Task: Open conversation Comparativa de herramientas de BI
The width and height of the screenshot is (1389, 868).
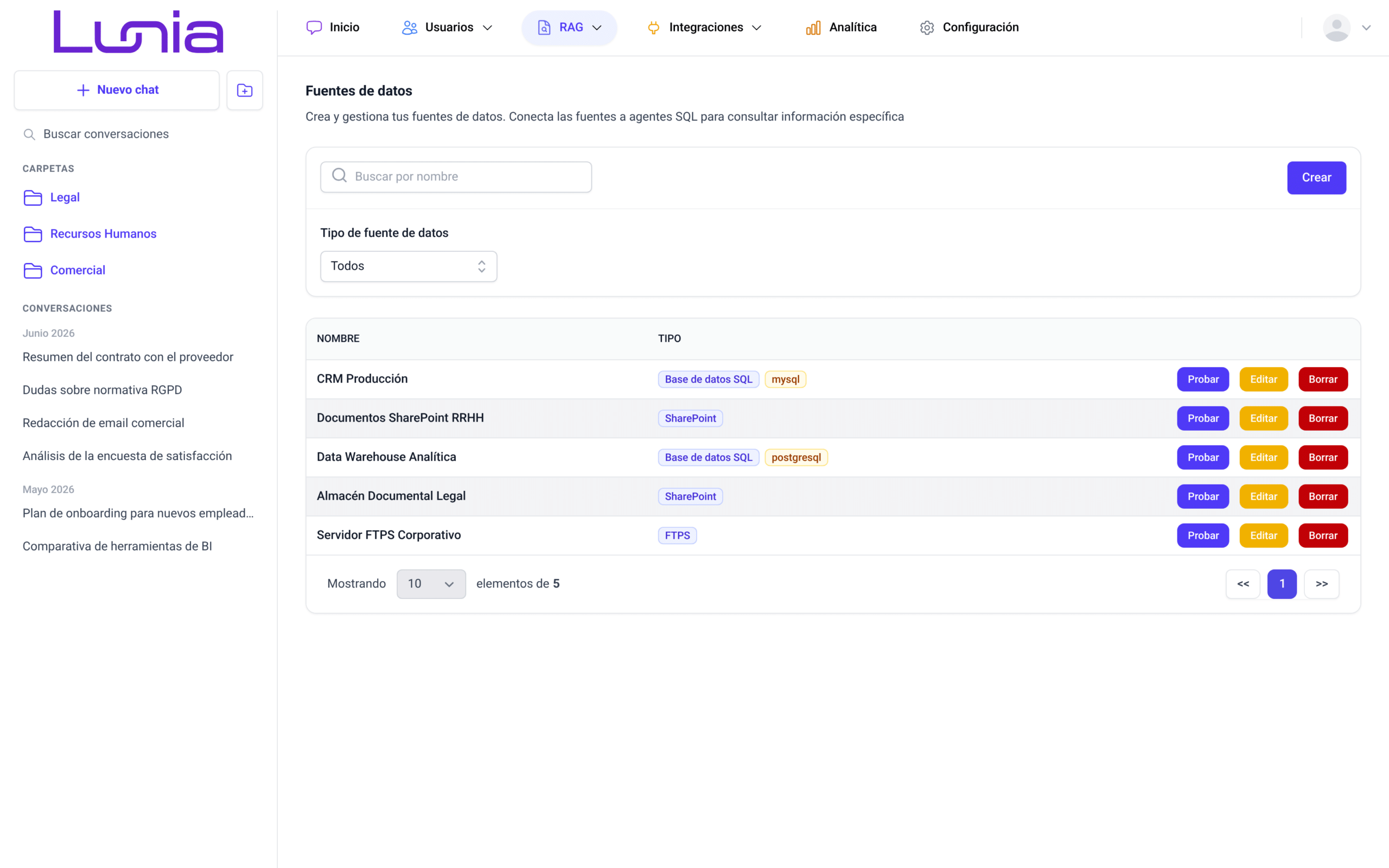Action: click(117, 546)
